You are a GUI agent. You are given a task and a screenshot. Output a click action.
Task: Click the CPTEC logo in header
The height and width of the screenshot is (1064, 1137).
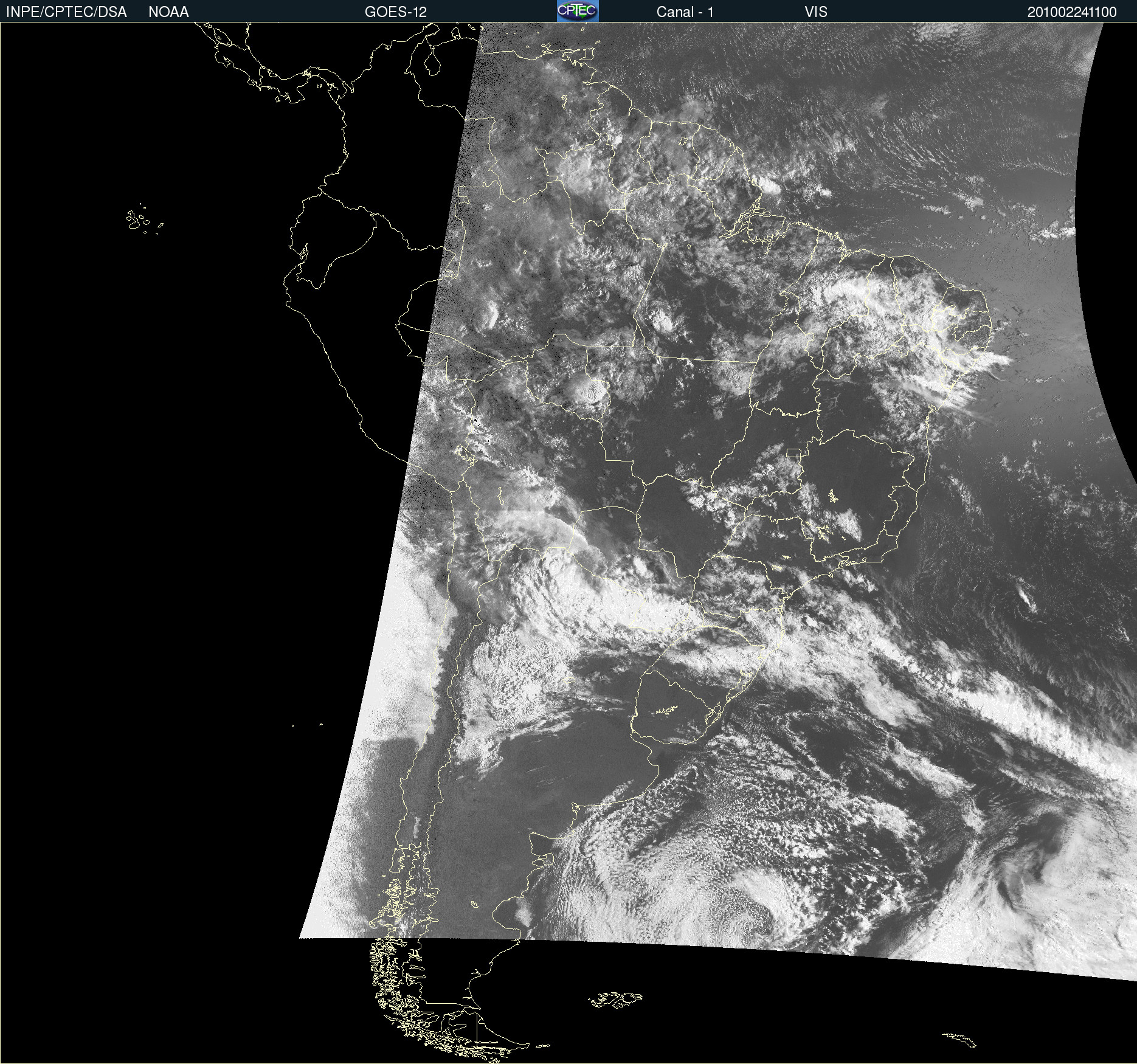coord(578,11)
